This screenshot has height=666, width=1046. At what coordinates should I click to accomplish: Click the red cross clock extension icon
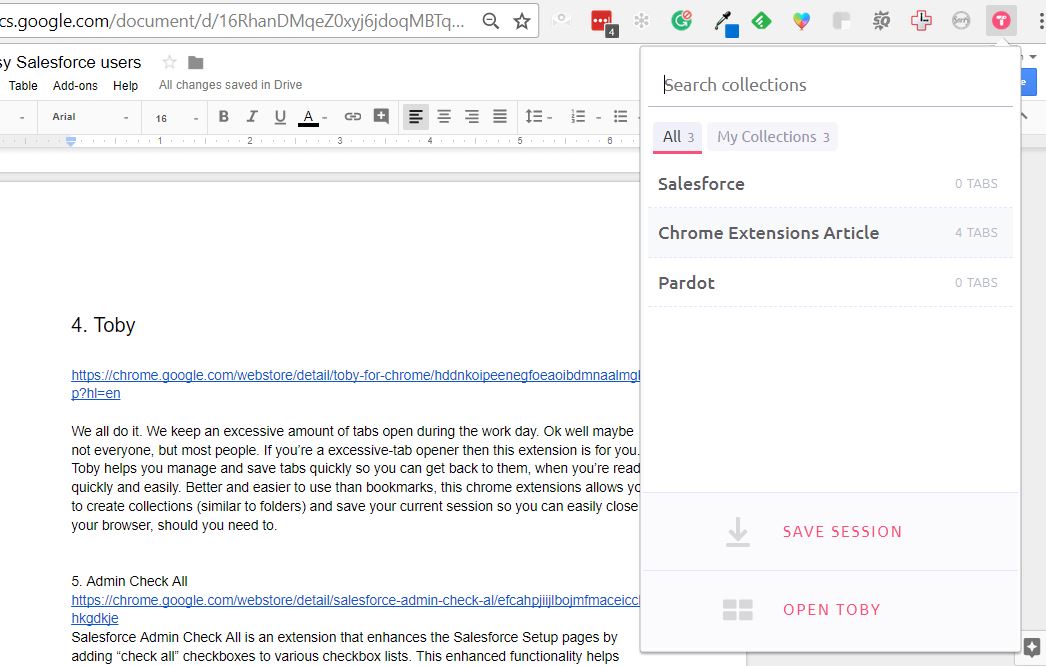click(x=921, y=21)
